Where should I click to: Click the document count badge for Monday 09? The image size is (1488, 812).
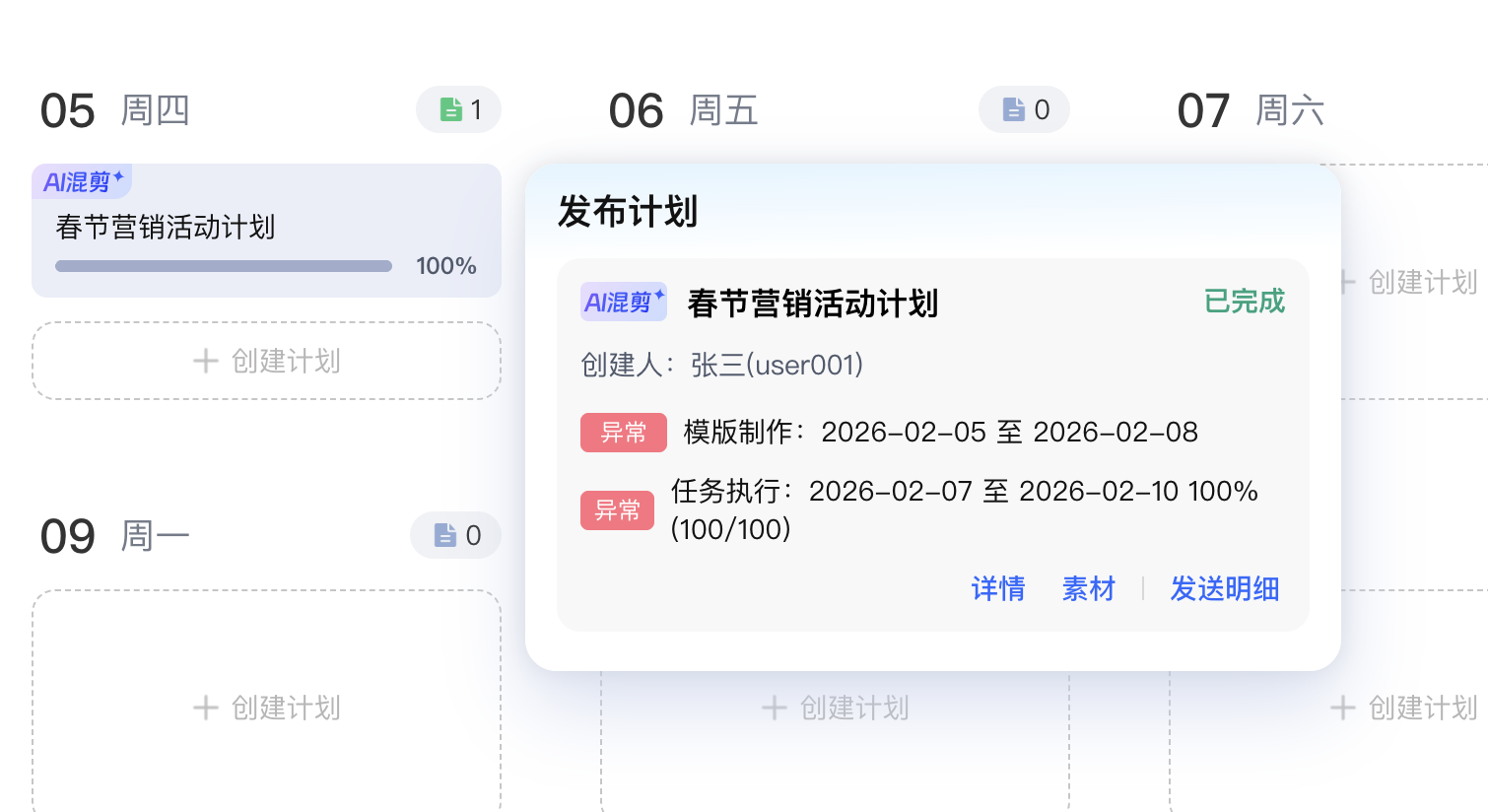pyautogui.click(x=455, y=535)
